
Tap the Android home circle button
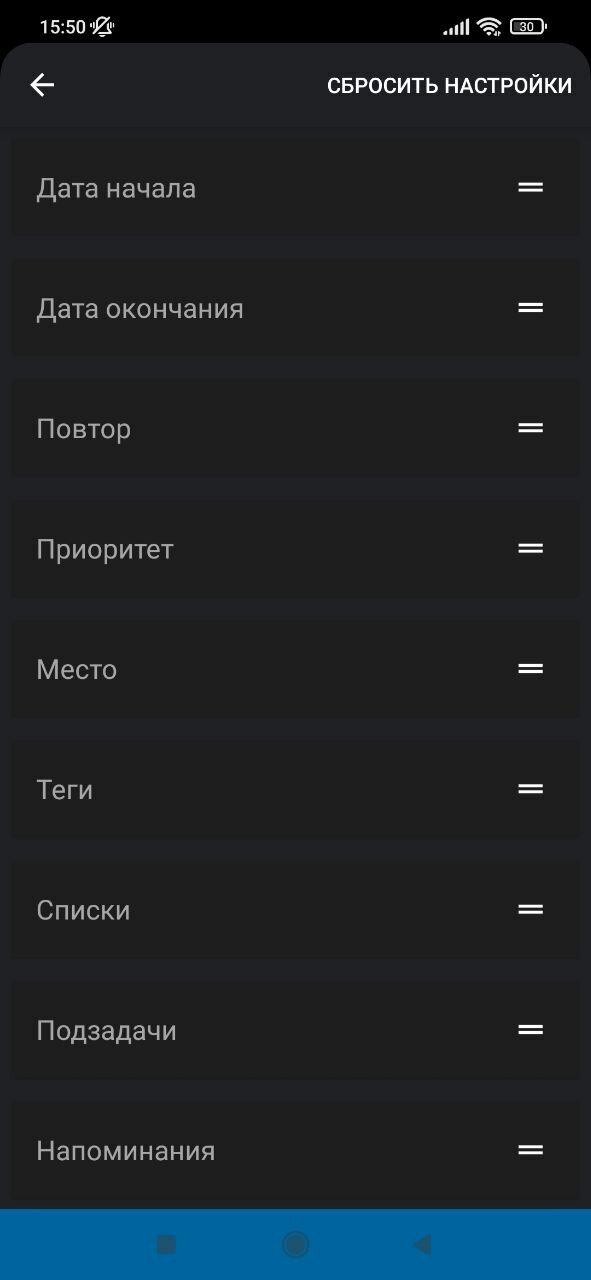tap(295, 1244)
